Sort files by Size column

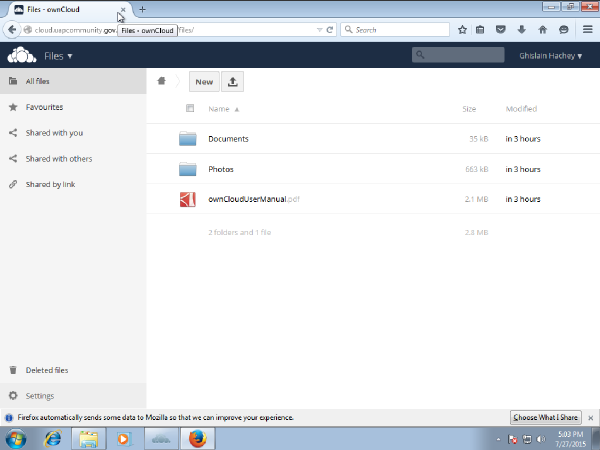469,109
